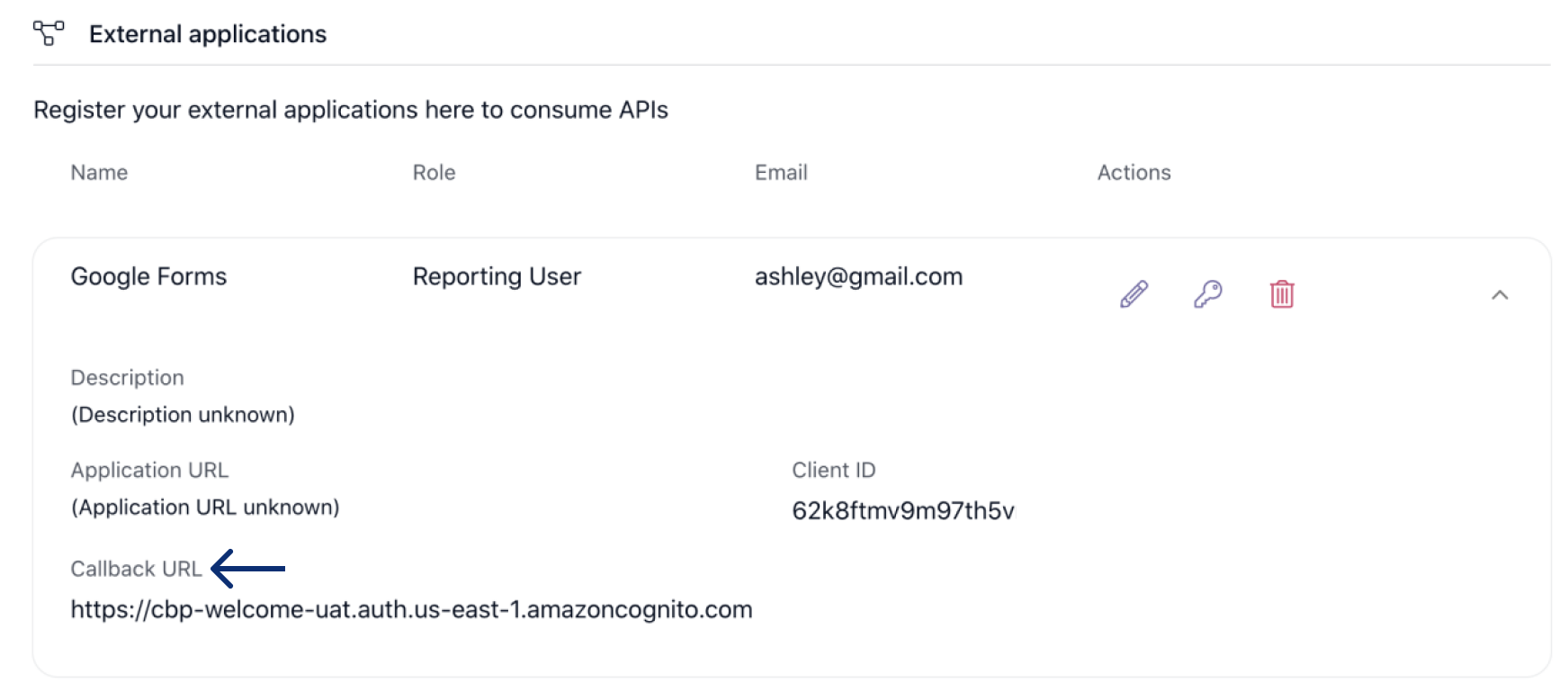Collapse the Google Forms row chevron
This screenshot has width=1568, height=683.
click(x=1499, y=295)
